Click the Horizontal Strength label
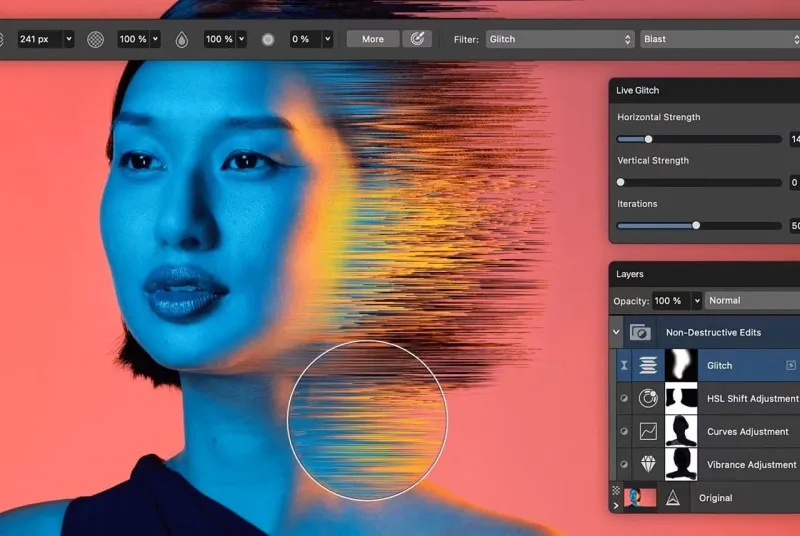The height and width of the screenshot is (536, 800). click(x=659, y=117)
